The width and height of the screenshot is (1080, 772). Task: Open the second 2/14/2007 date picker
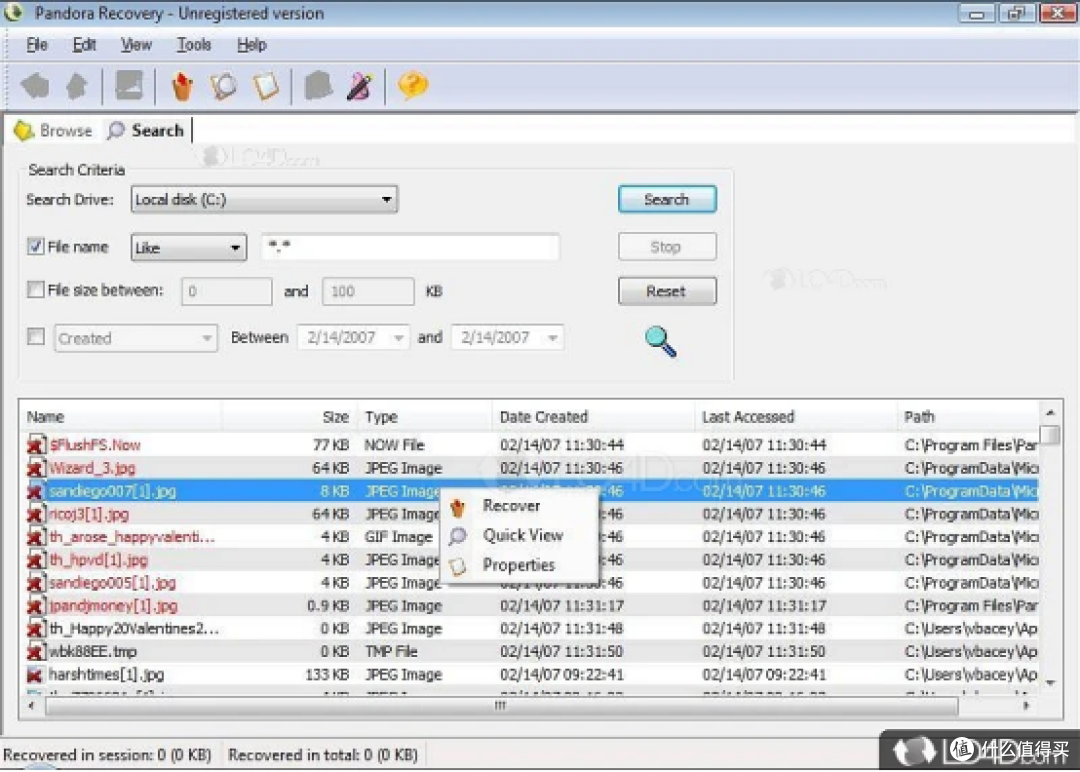pyautogui.click(x=508, y=337)
